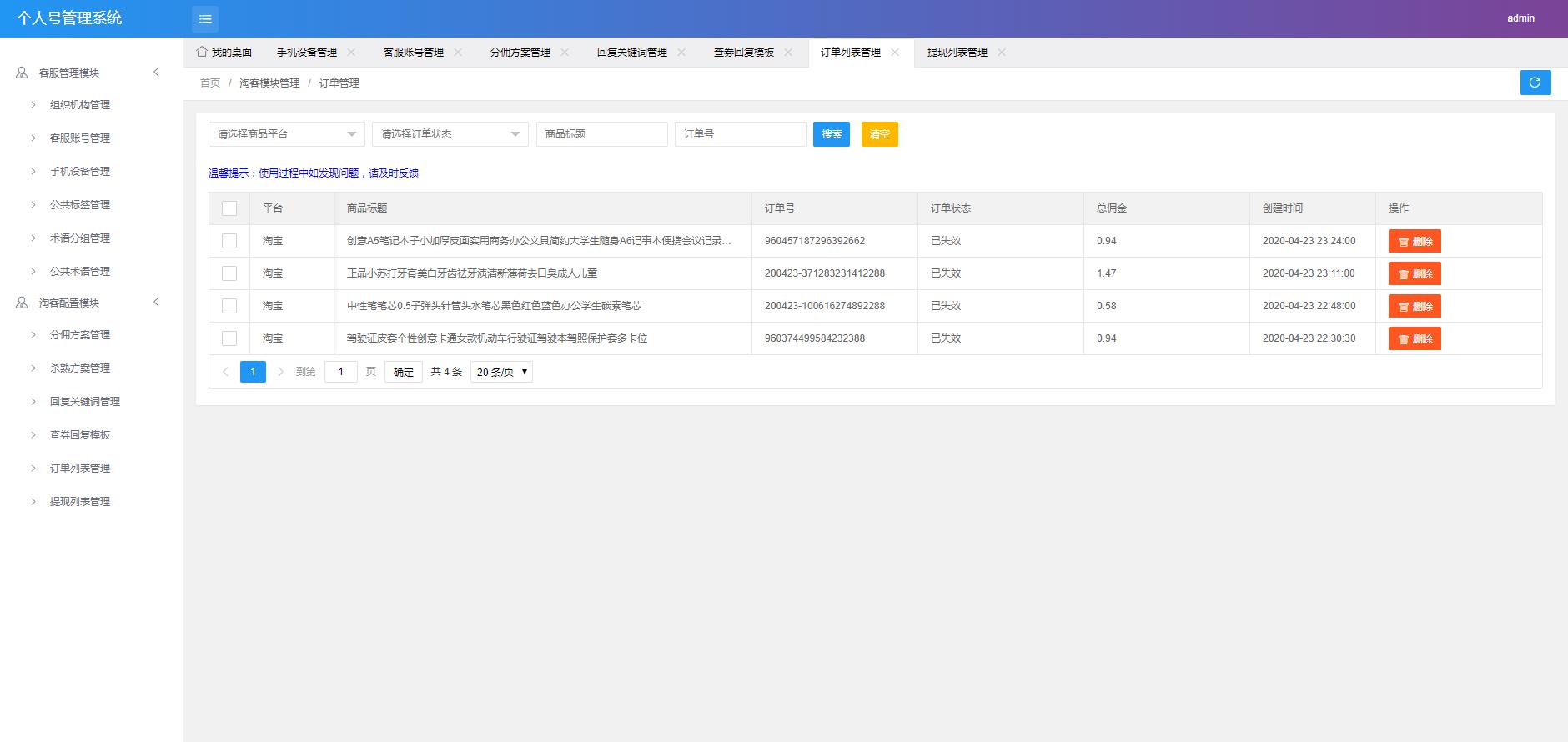Click the 淘客模块管理 breadcrumb link
This screenshot has width=1568, height=742.
pyautogui.click(x=269, y=83)
